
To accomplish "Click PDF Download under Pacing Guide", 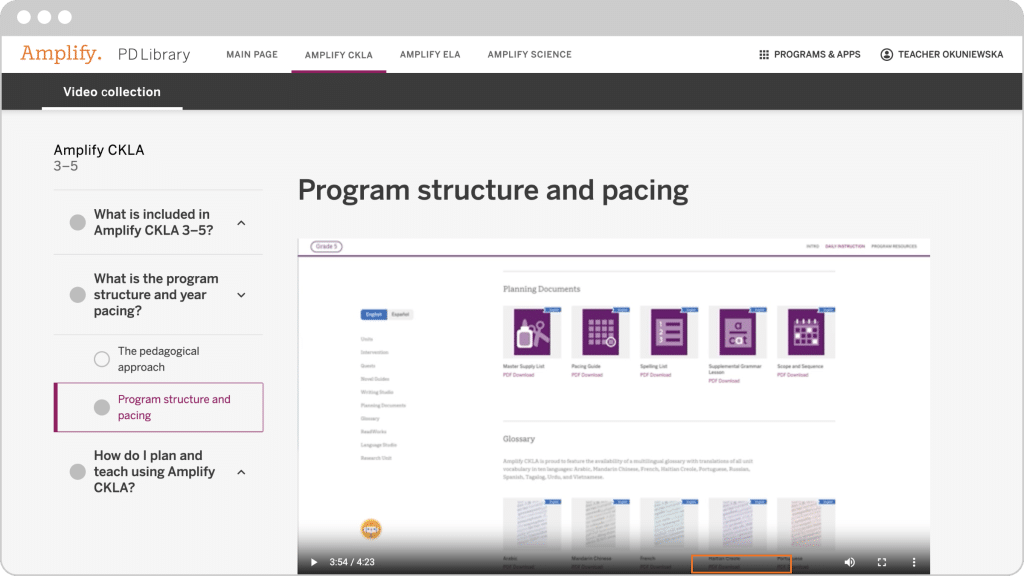I will click(x=587, y=375).
